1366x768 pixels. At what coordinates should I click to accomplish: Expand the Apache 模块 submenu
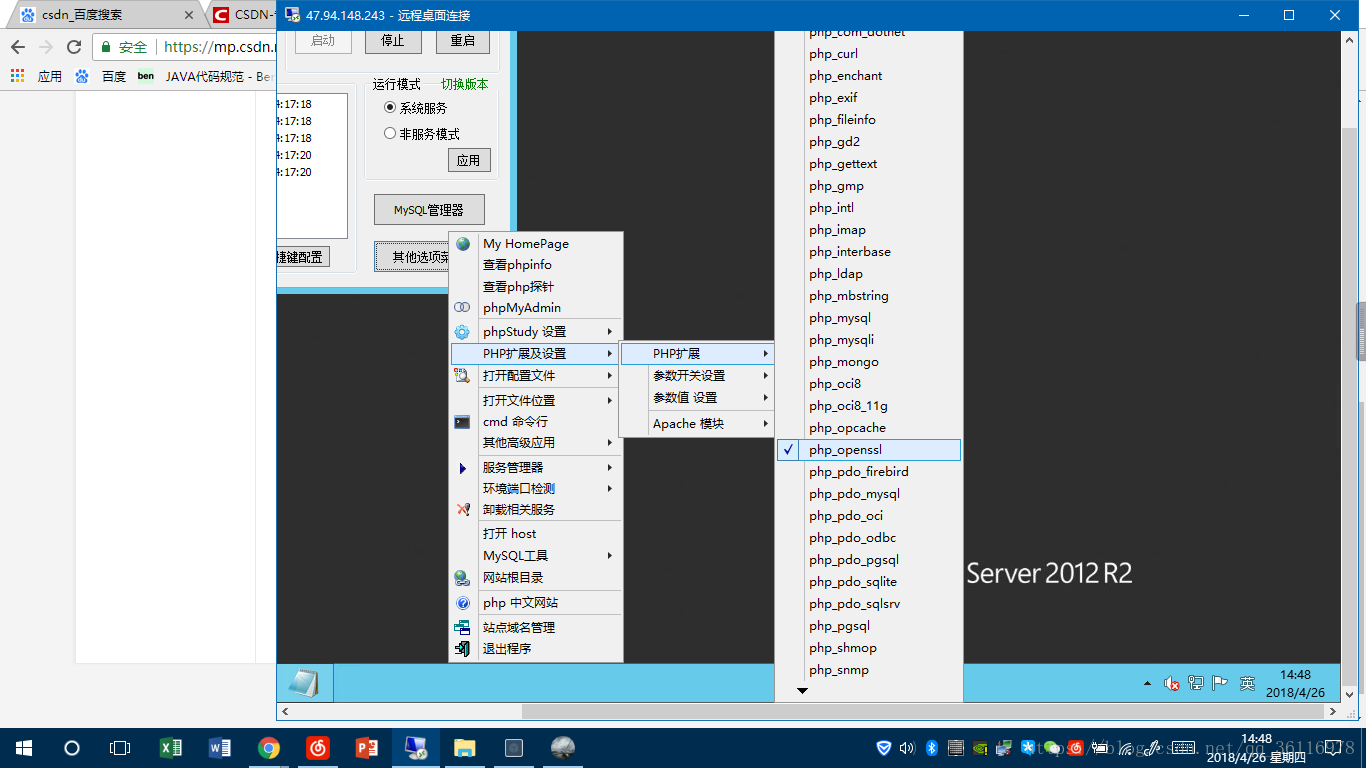[x=697, y=424]
